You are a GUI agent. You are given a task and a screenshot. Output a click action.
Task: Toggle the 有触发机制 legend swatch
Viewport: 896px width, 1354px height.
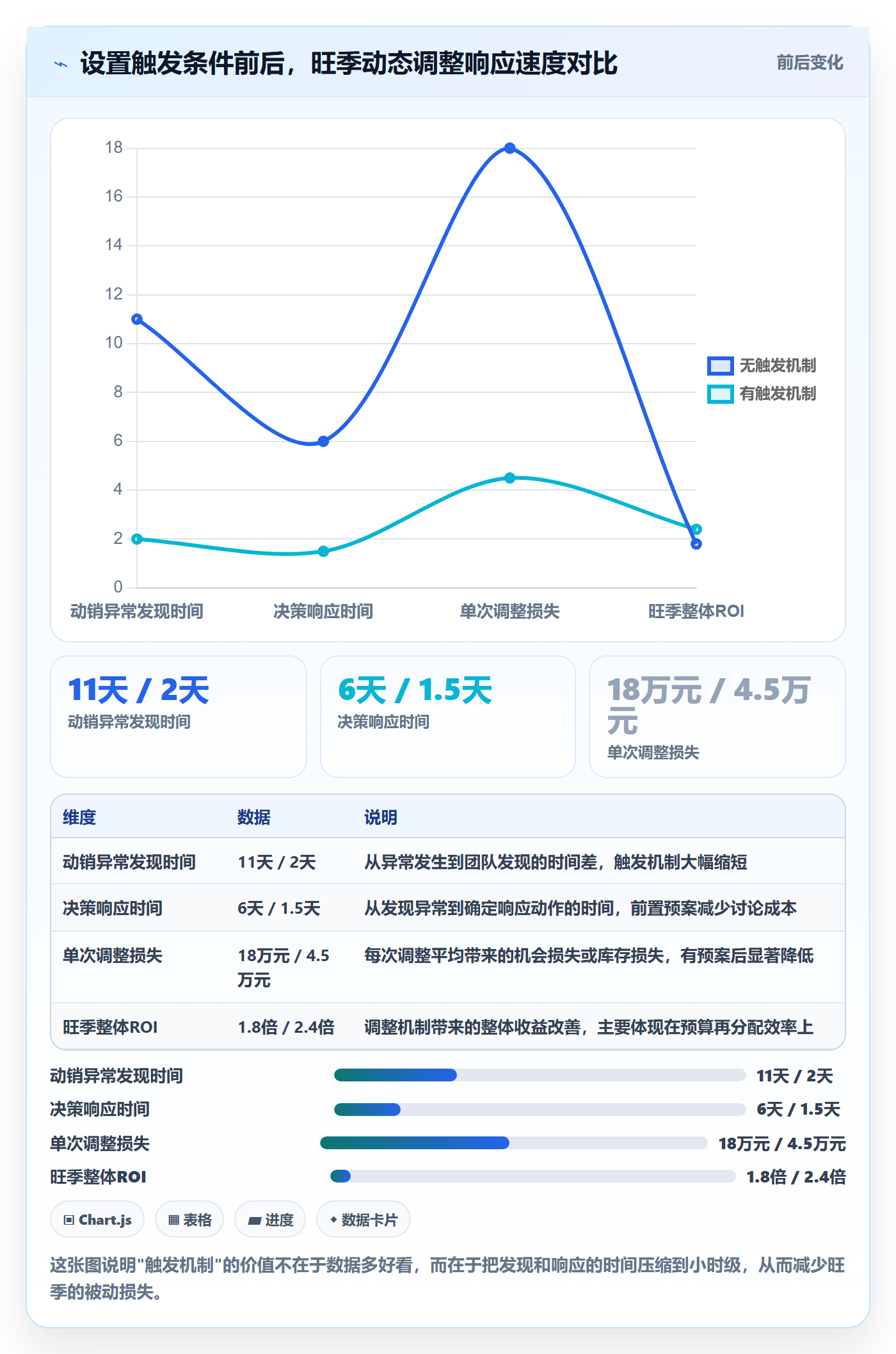pyautogui.click(x=720, y=394)
